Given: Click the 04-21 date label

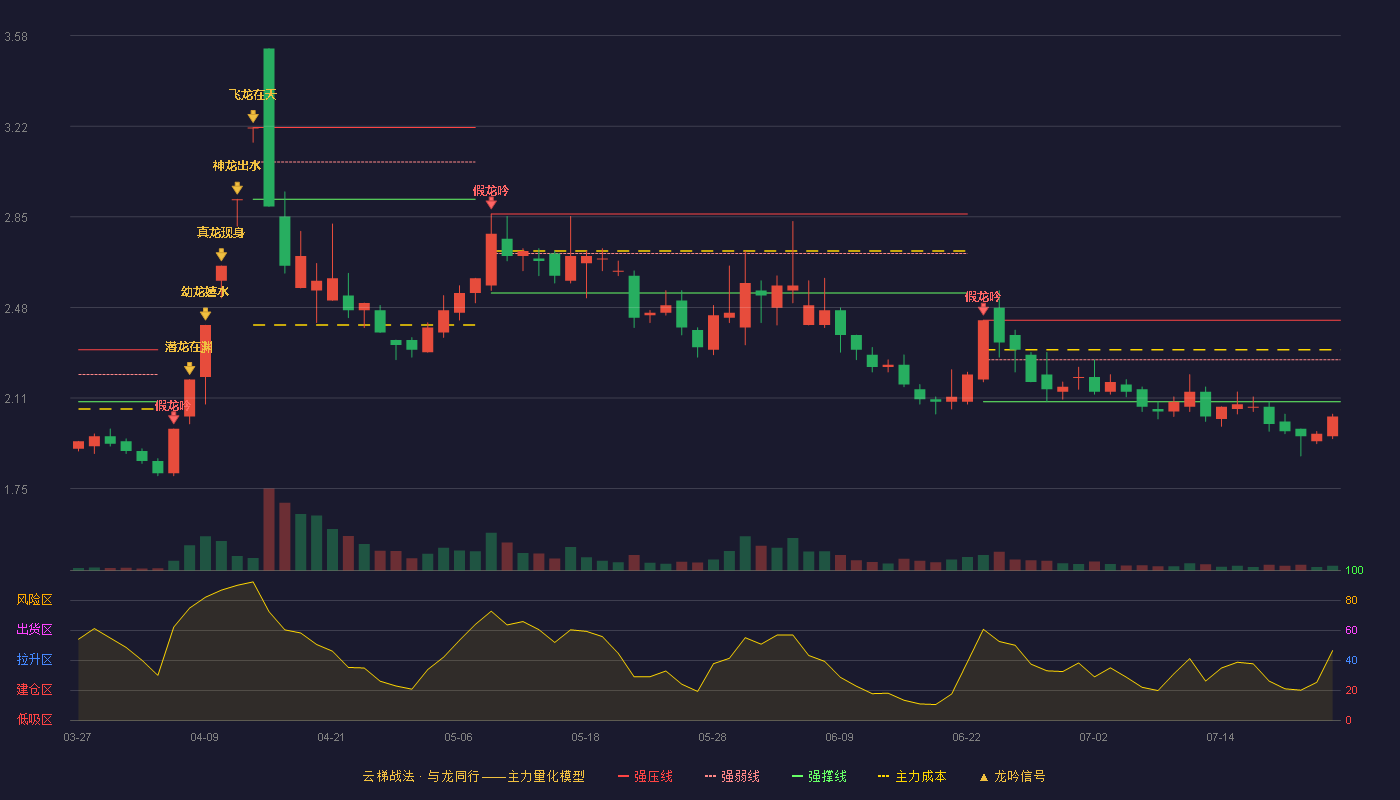Looking at the screenshot, I should 331,737.
